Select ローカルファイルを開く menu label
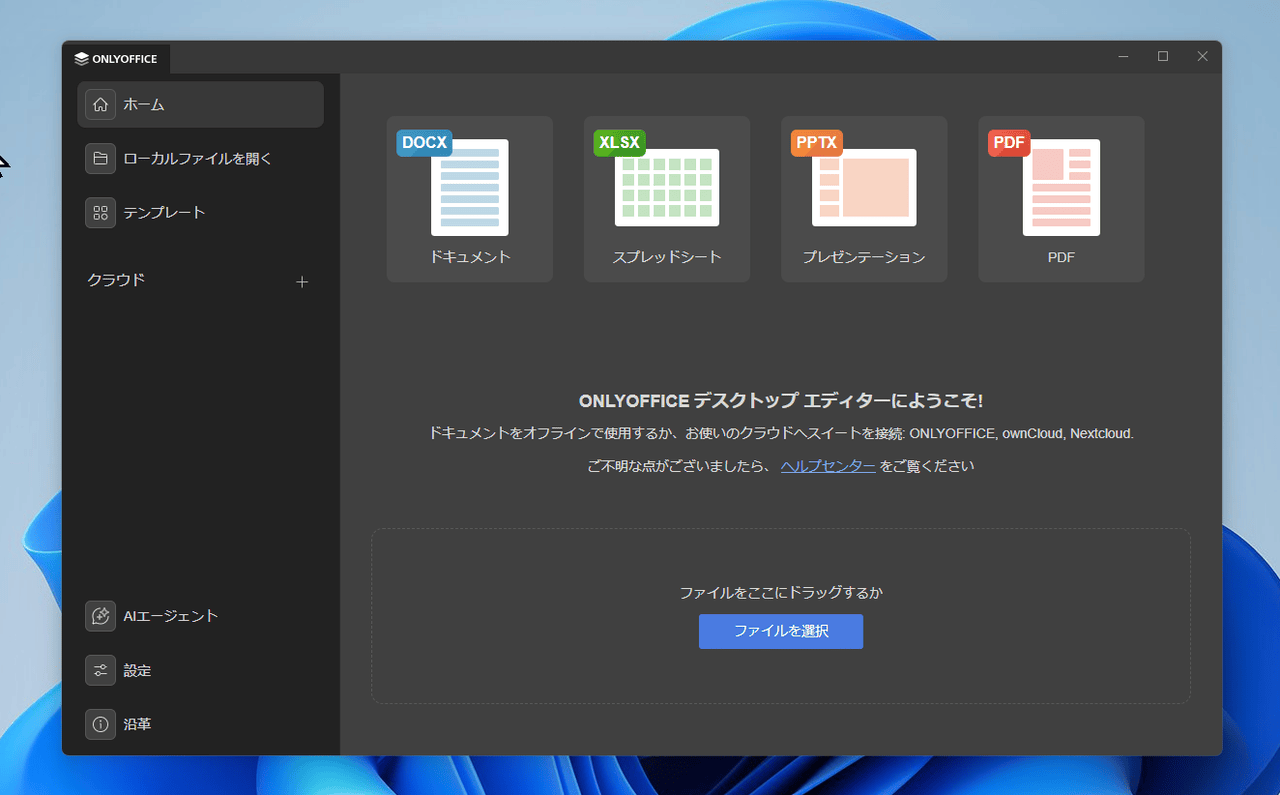 click(198, 158)
